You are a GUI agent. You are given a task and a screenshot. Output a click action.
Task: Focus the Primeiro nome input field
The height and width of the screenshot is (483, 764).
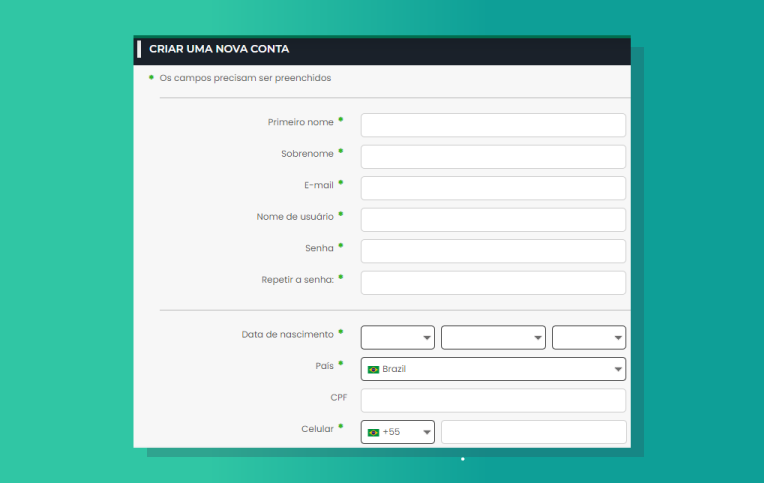492,125
